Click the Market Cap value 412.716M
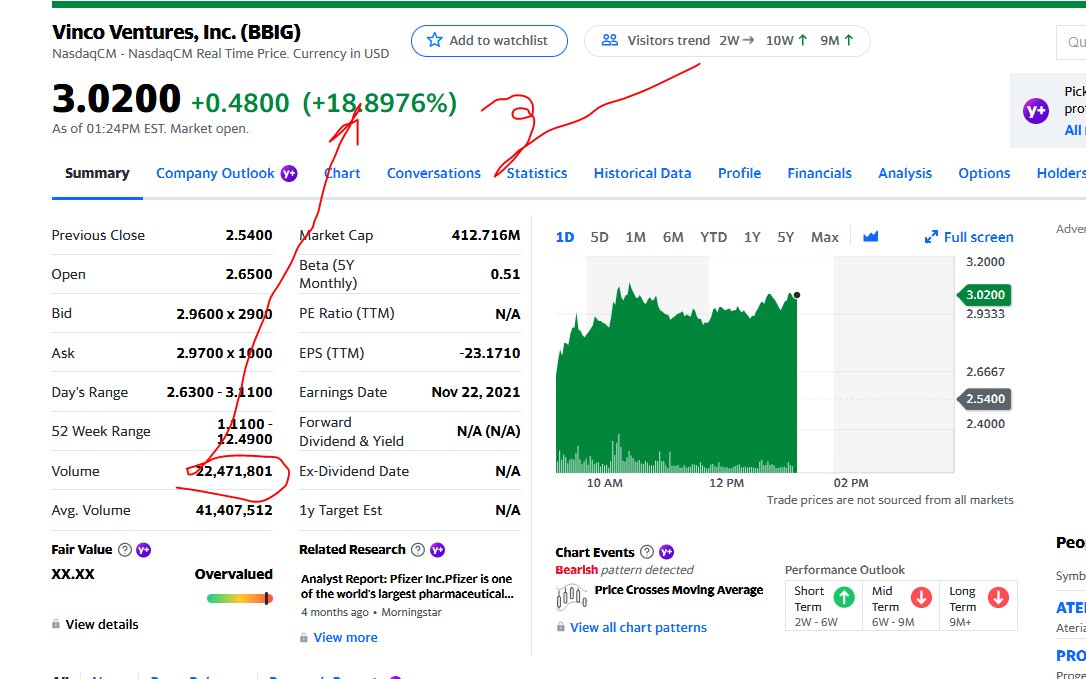Screen dimensions: 1086x679 pos(486,235)
